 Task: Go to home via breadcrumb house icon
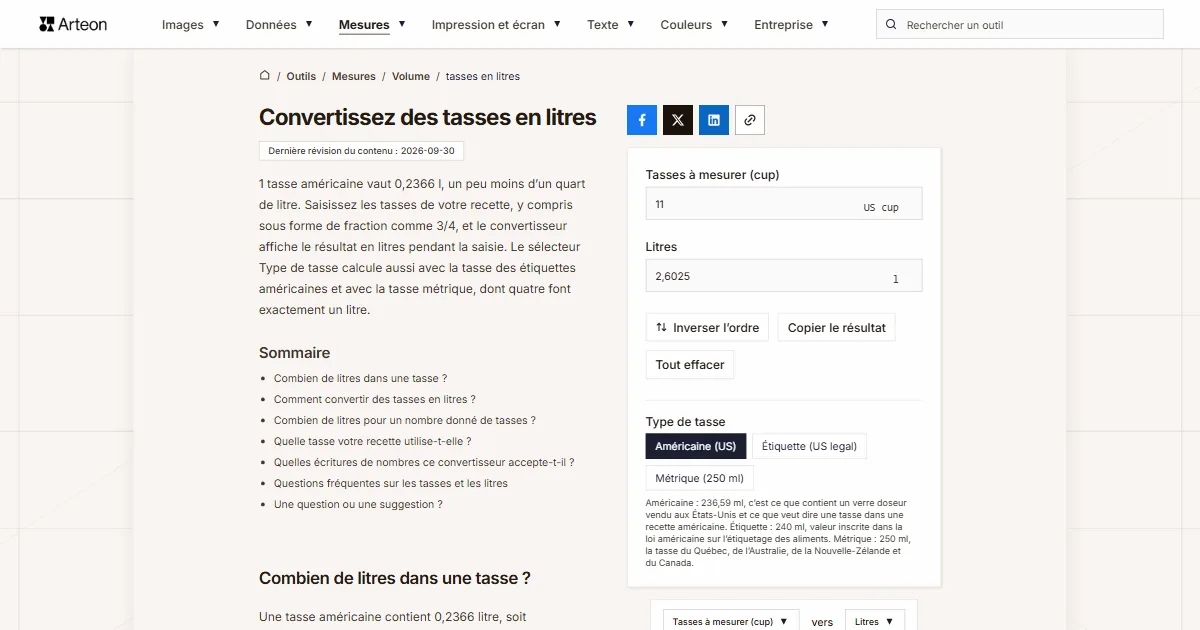click(265, 75)
